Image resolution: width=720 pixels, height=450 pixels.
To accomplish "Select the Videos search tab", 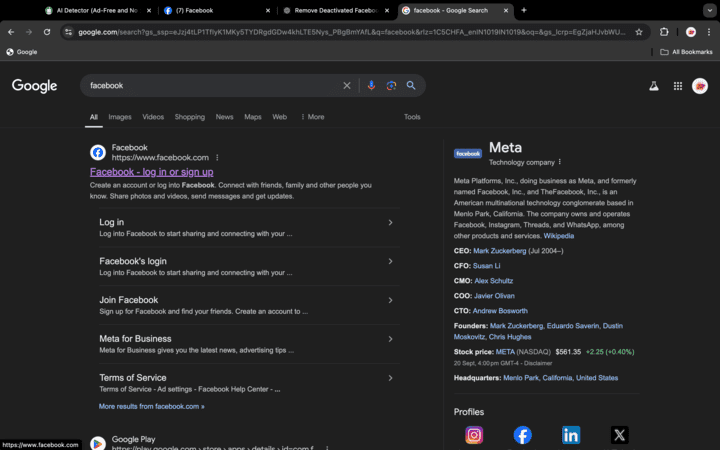I will (153, 117).
